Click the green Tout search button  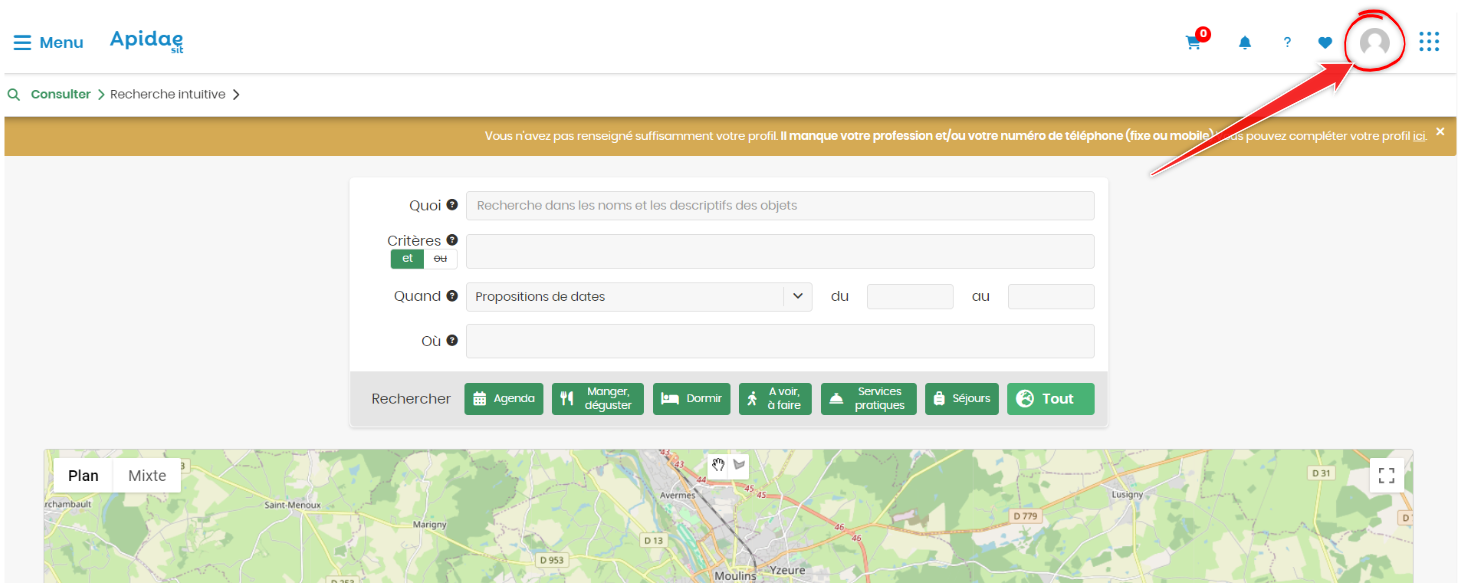pos(1050,399)
